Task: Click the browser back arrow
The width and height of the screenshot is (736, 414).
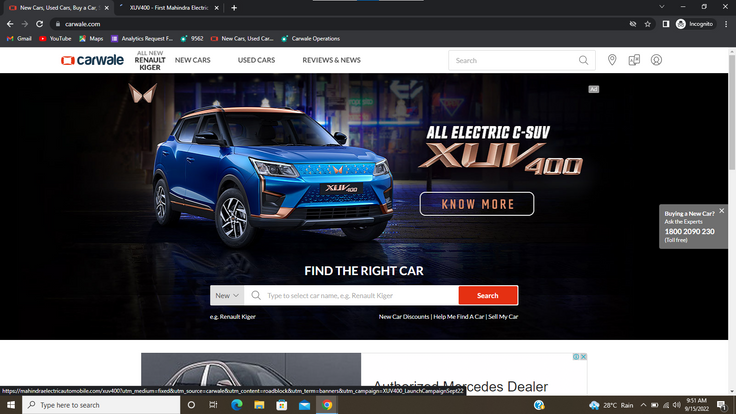Action: [x=10, y=24]
